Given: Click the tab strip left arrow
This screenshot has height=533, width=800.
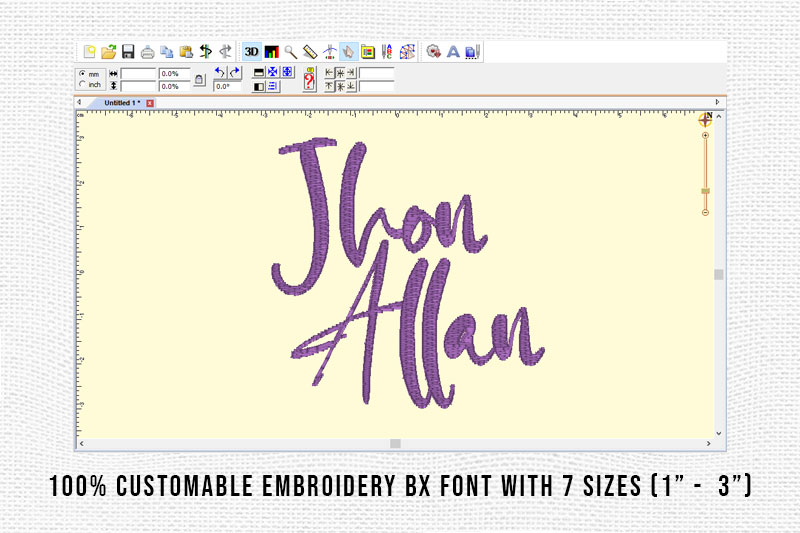Looking at the screenshot, I should coord(79,102).
